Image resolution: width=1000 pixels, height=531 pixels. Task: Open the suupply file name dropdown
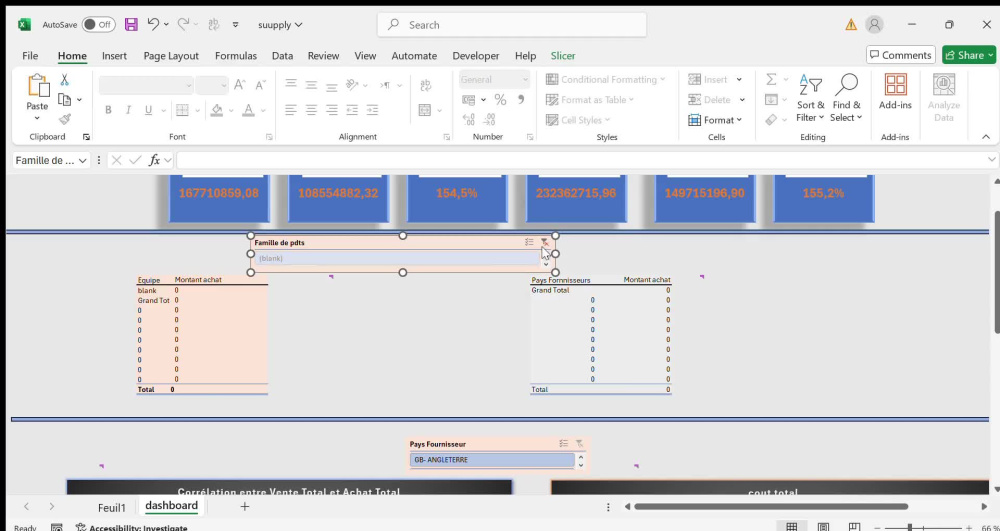pyautogui.click(x=280, y=25)
